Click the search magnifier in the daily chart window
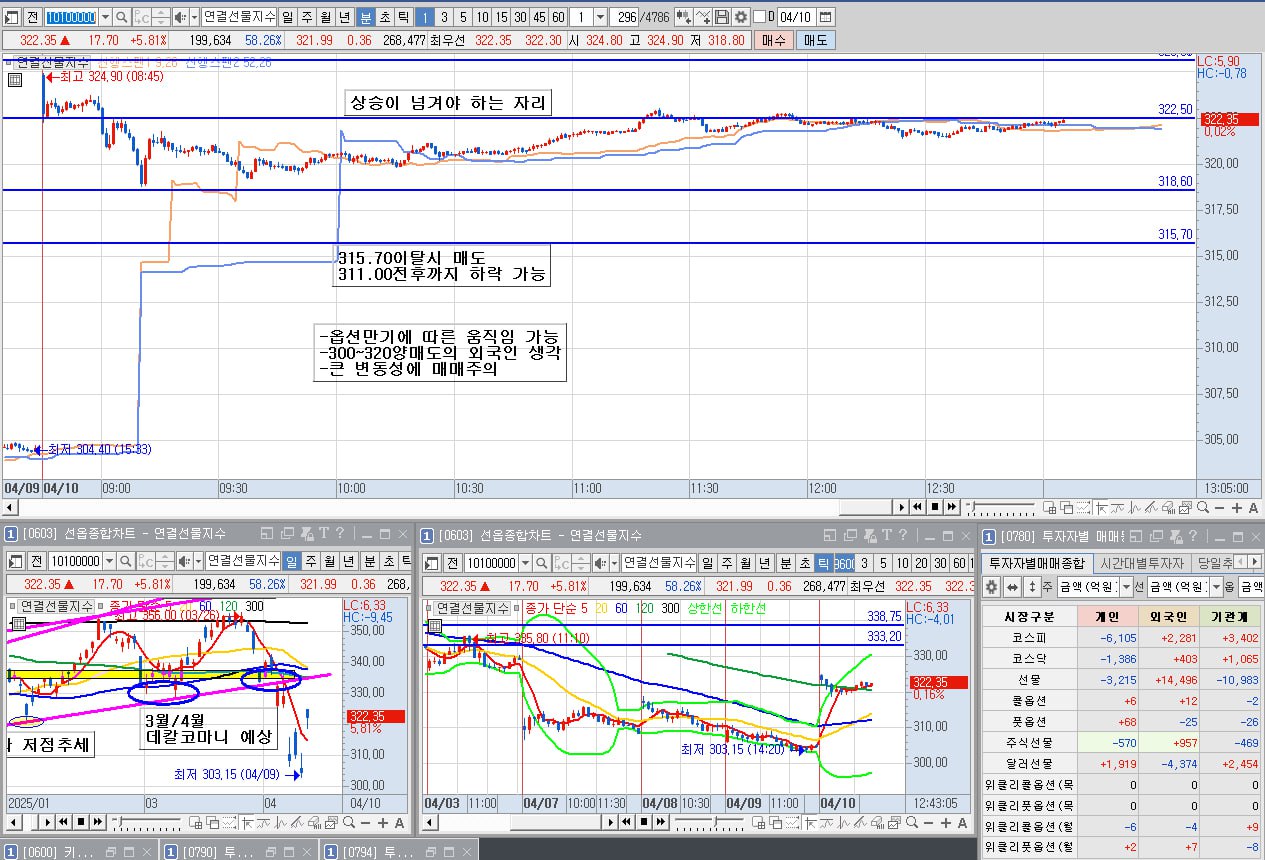 pyautogui.click(x=127, y=561)
